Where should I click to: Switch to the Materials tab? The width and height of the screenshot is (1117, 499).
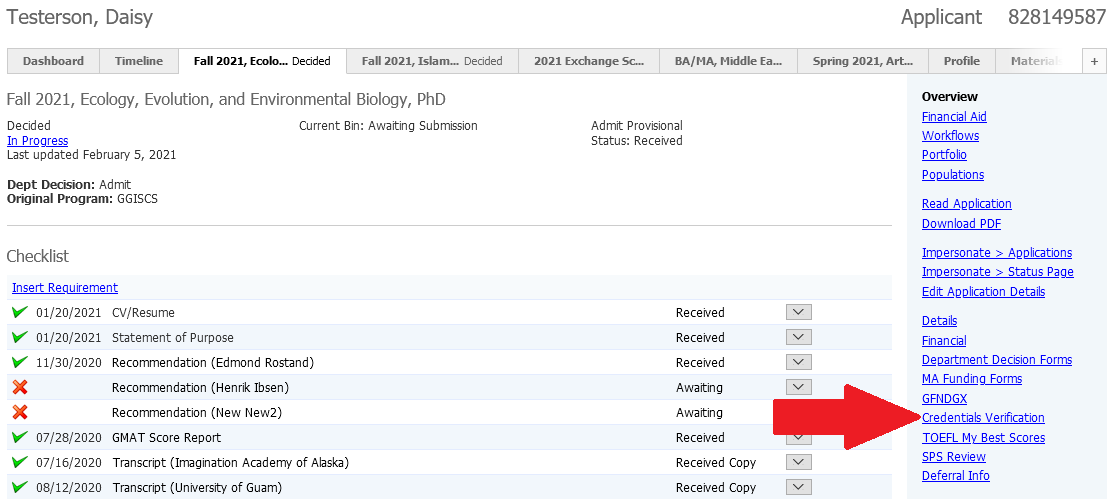point(1036,61)
